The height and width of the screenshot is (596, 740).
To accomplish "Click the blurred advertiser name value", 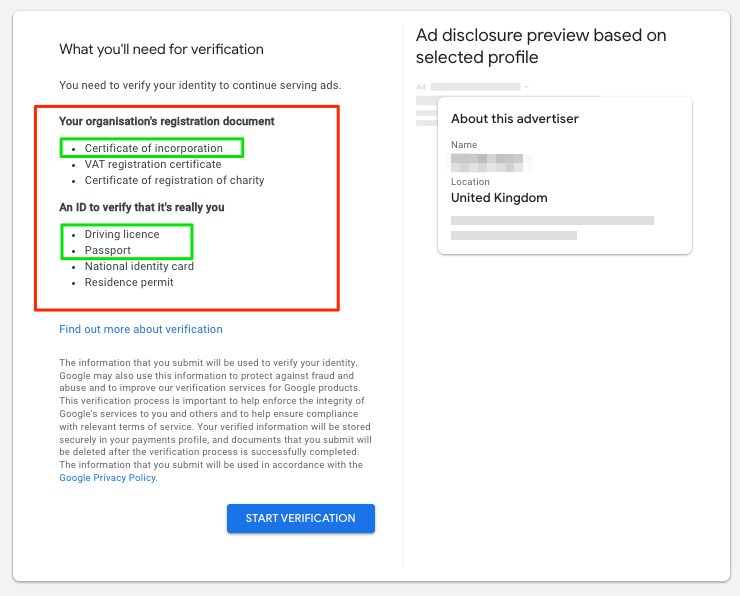I will 487,161.
